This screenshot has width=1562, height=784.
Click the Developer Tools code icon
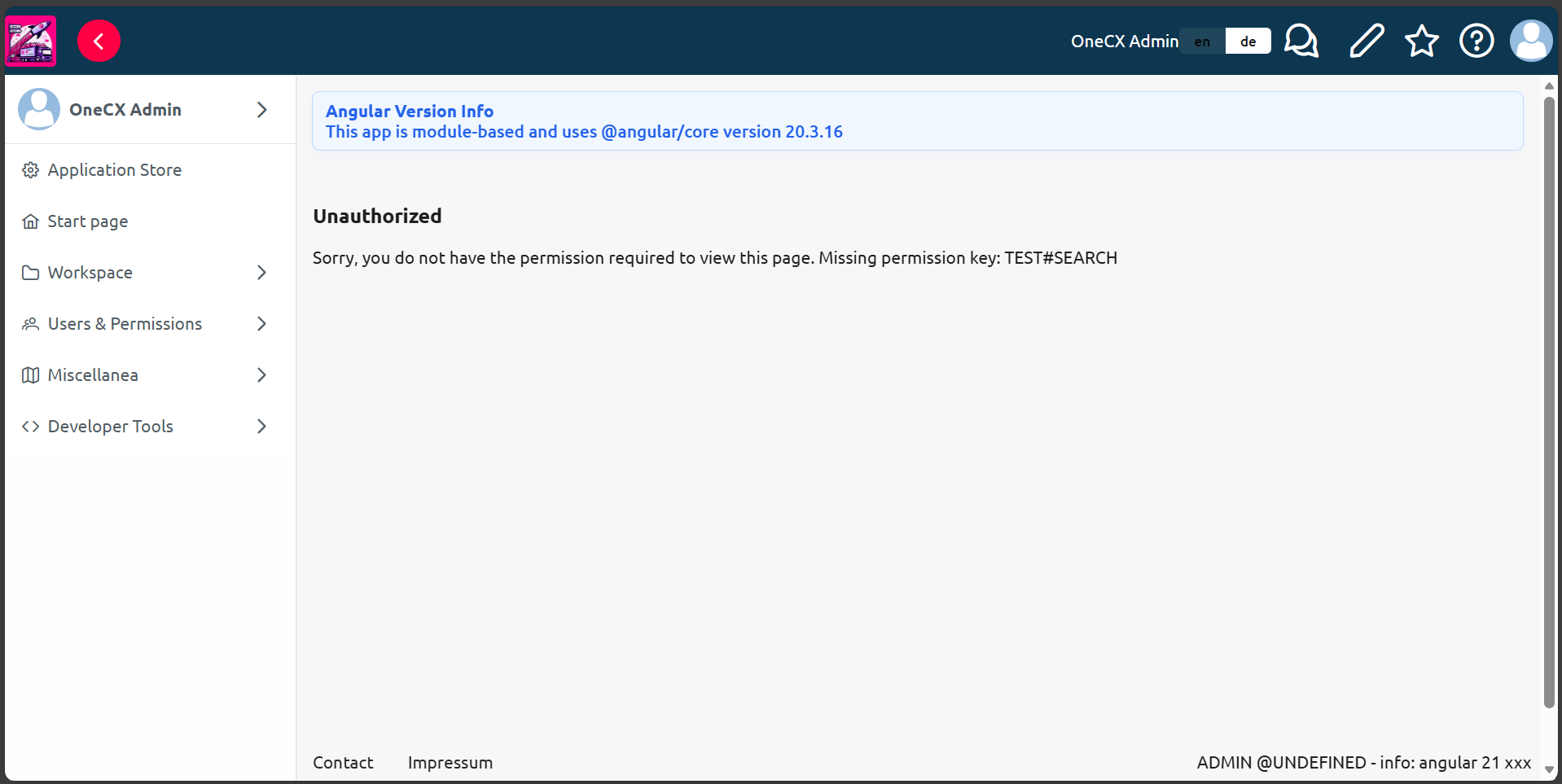pos(30,426)
